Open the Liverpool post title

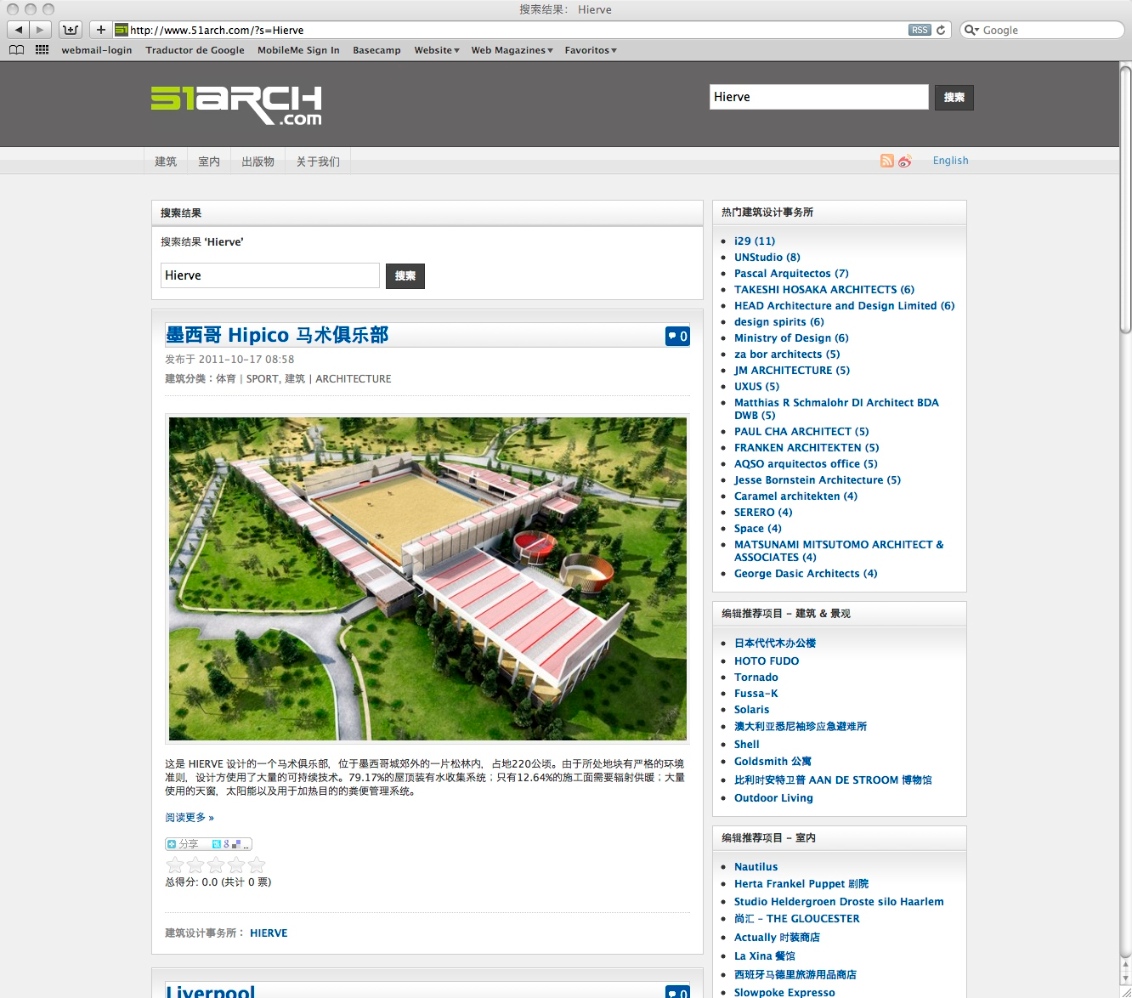(210, 991)
